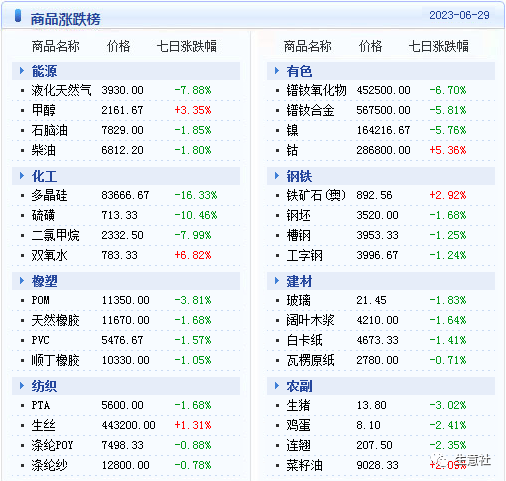The height and width of the screenshot is (481, 506).
Task: Select 柴油 commodity name
Action: pos(43,150)
